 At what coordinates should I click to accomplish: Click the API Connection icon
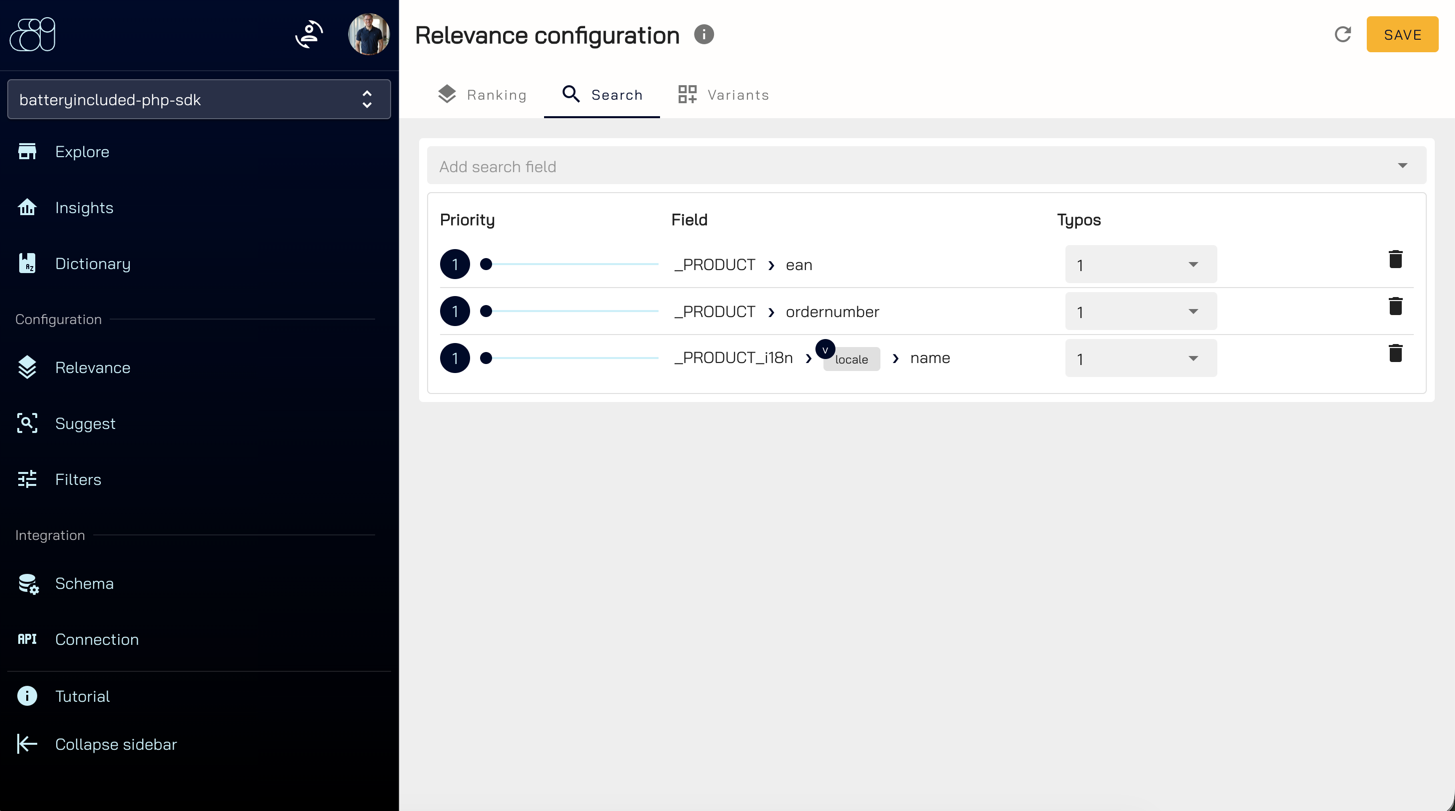tap(27, 640)
